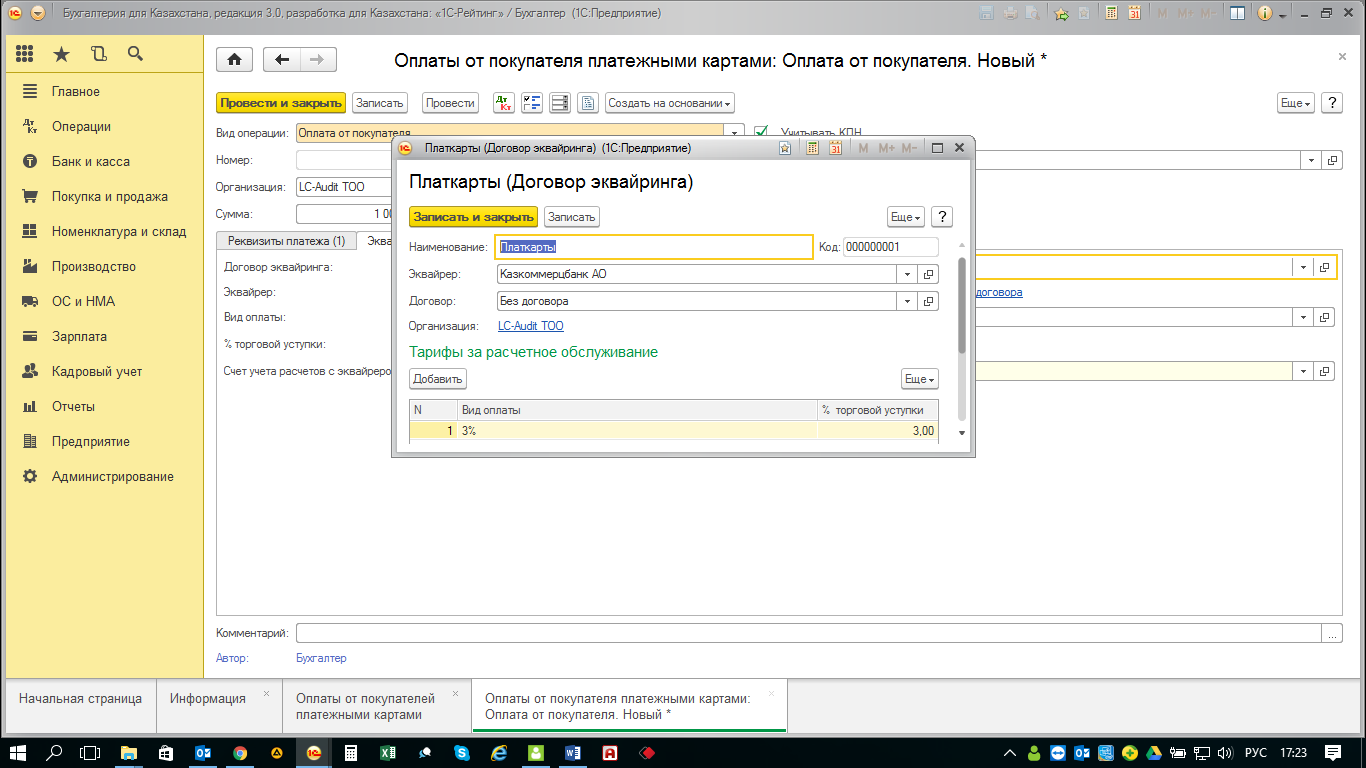This screenshot has width=1366, height=768.
Task: Go to the home page button
Action: pos(235,60)
